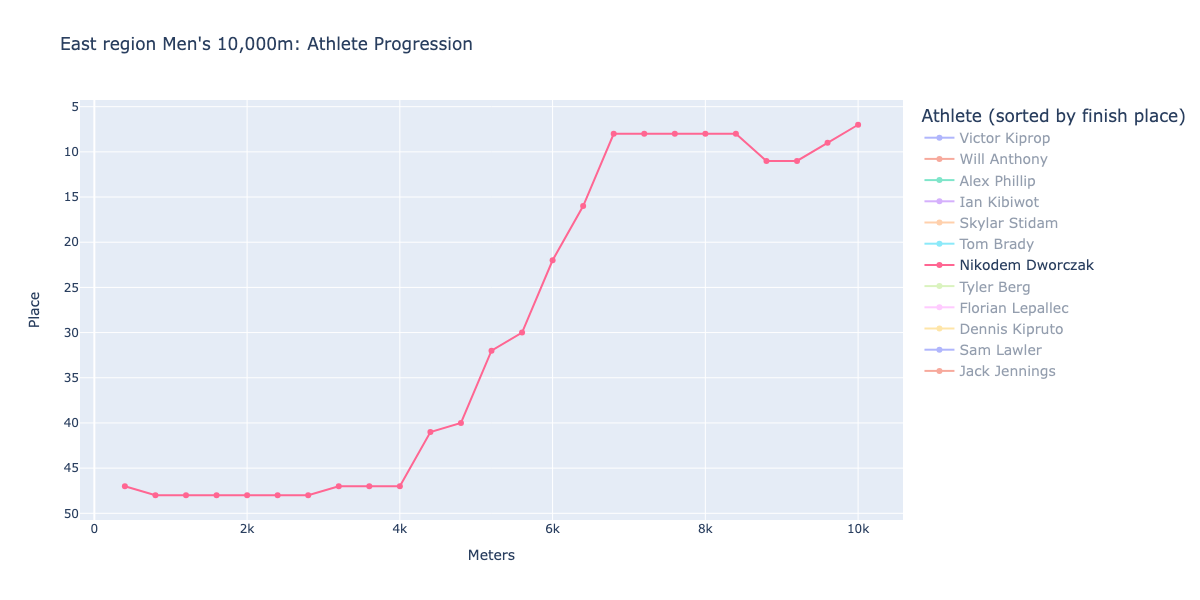Click the pink marker icon beside Nikodem Dworczak

pyautogui.click(x=938, y=266)
